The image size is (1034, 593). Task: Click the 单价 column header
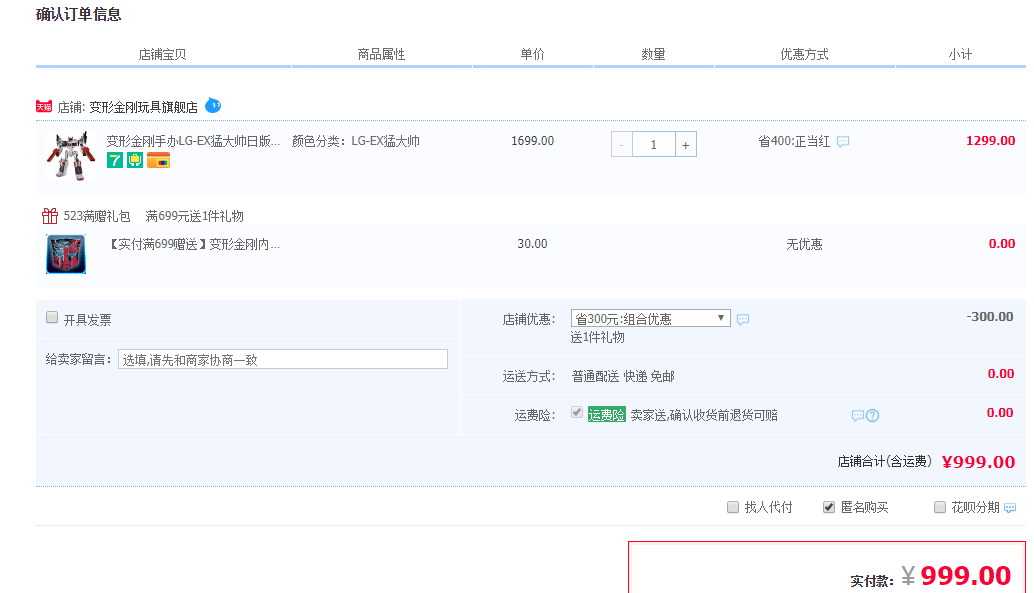click(532, 54)
